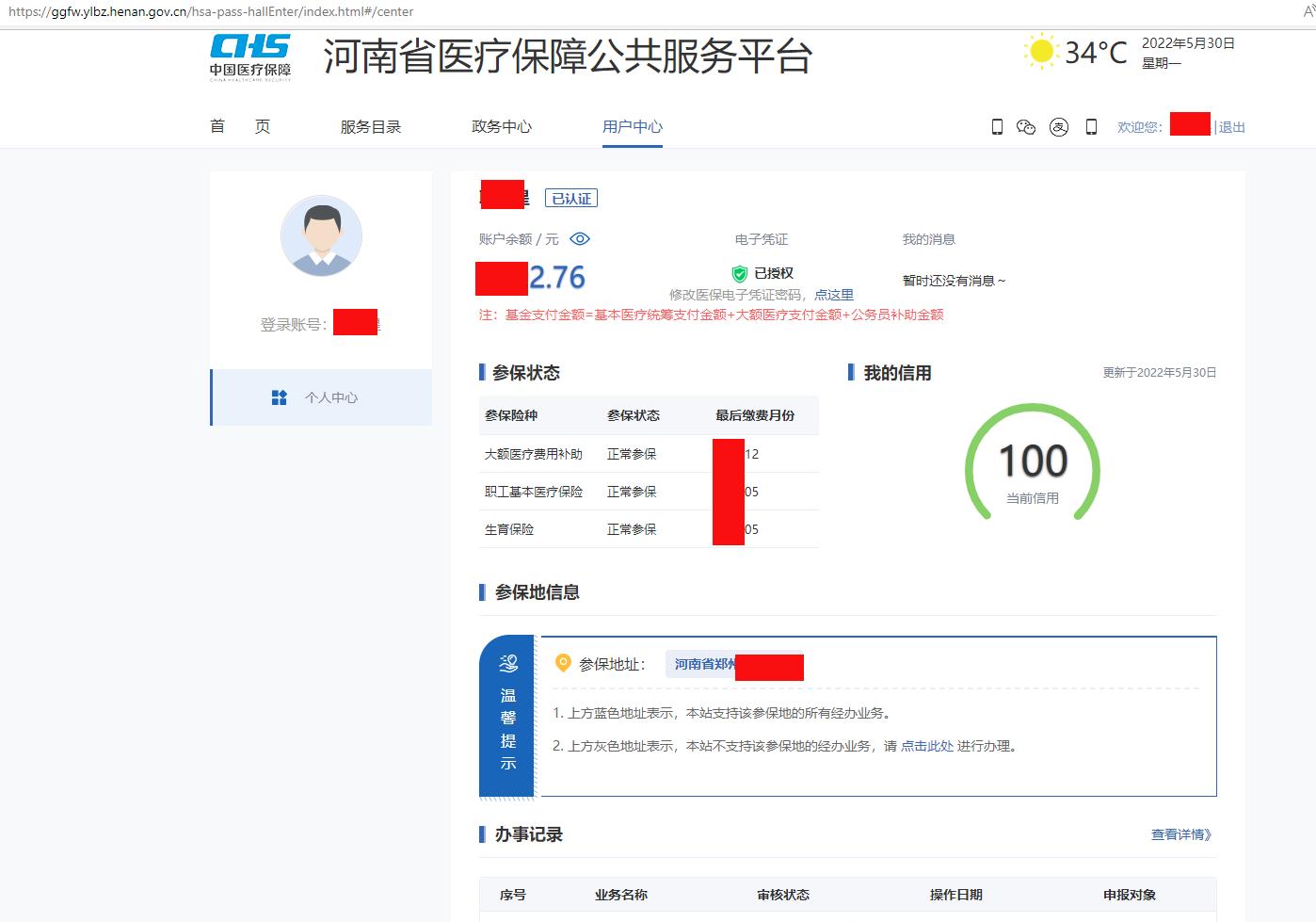This screenshot has width=1316, height=922.
Task: Open the 政务中心 section
Action: coord(502,126)
